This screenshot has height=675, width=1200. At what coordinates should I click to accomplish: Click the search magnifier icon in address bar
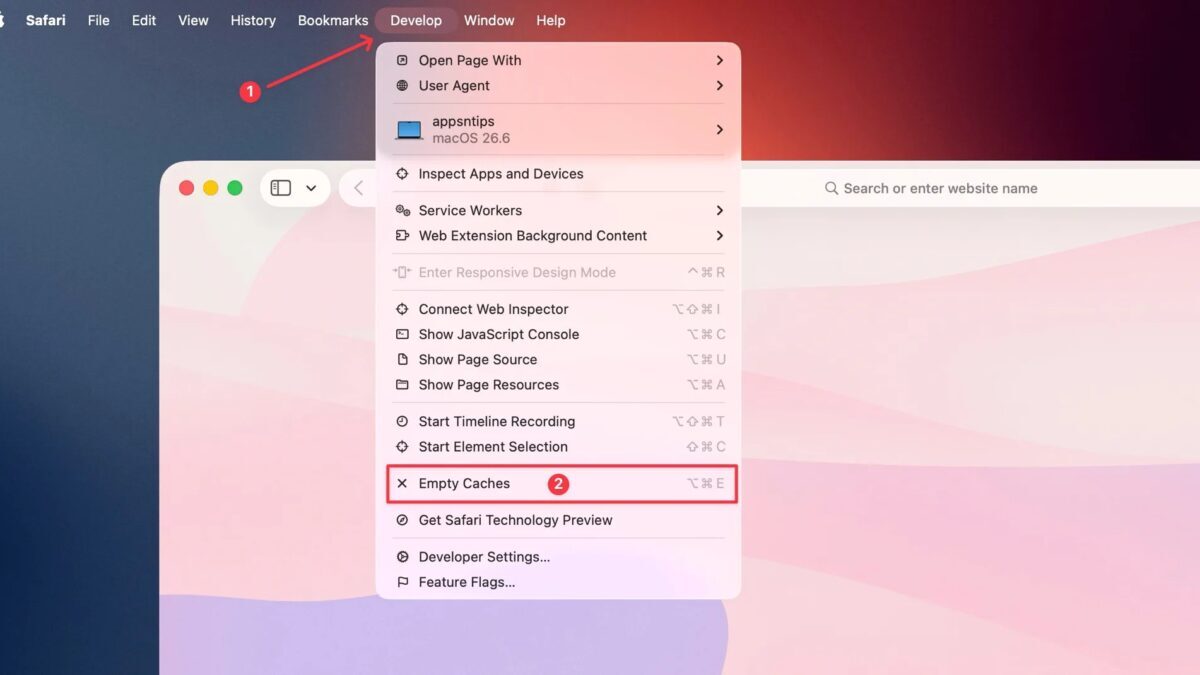click(x=831, y=188)
